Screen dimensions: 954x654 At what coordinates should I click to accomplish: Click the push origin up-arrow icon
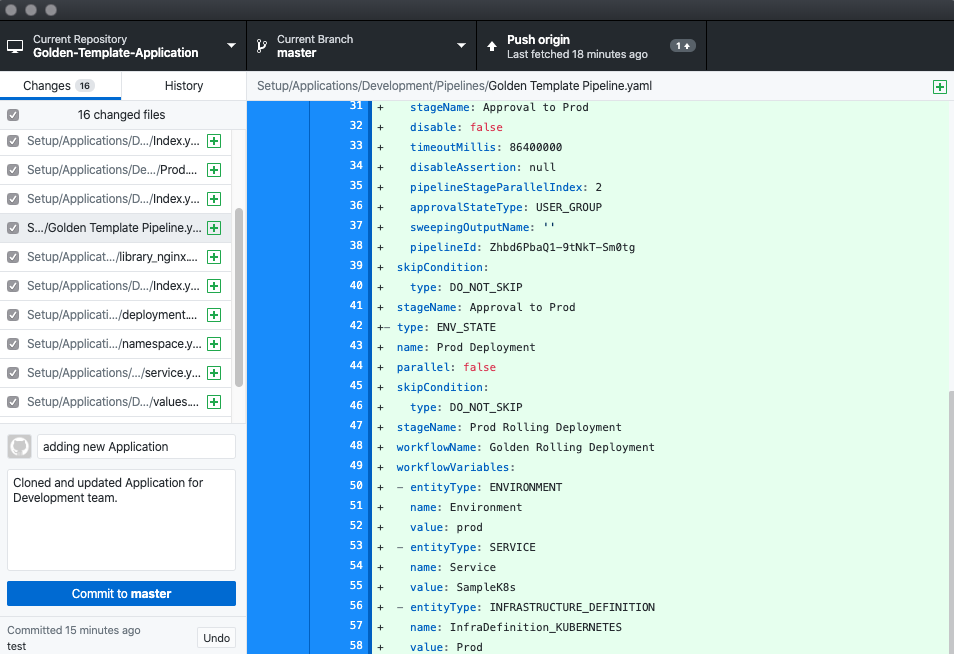click(492, 46)
